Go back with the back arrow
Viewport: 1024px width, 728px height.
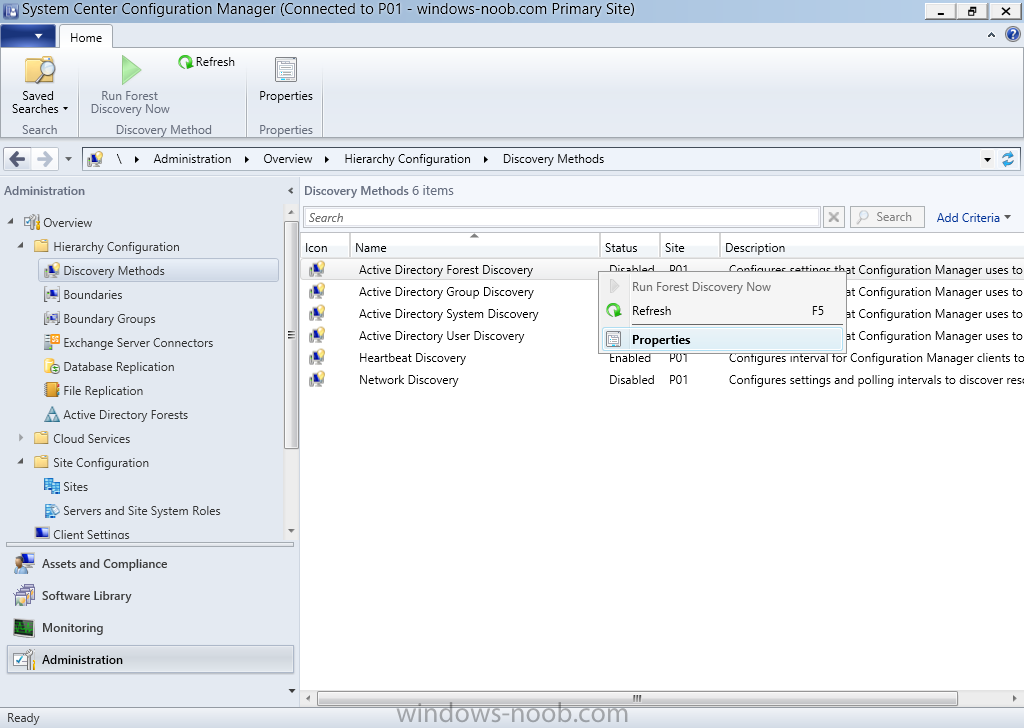click(18, 159)
